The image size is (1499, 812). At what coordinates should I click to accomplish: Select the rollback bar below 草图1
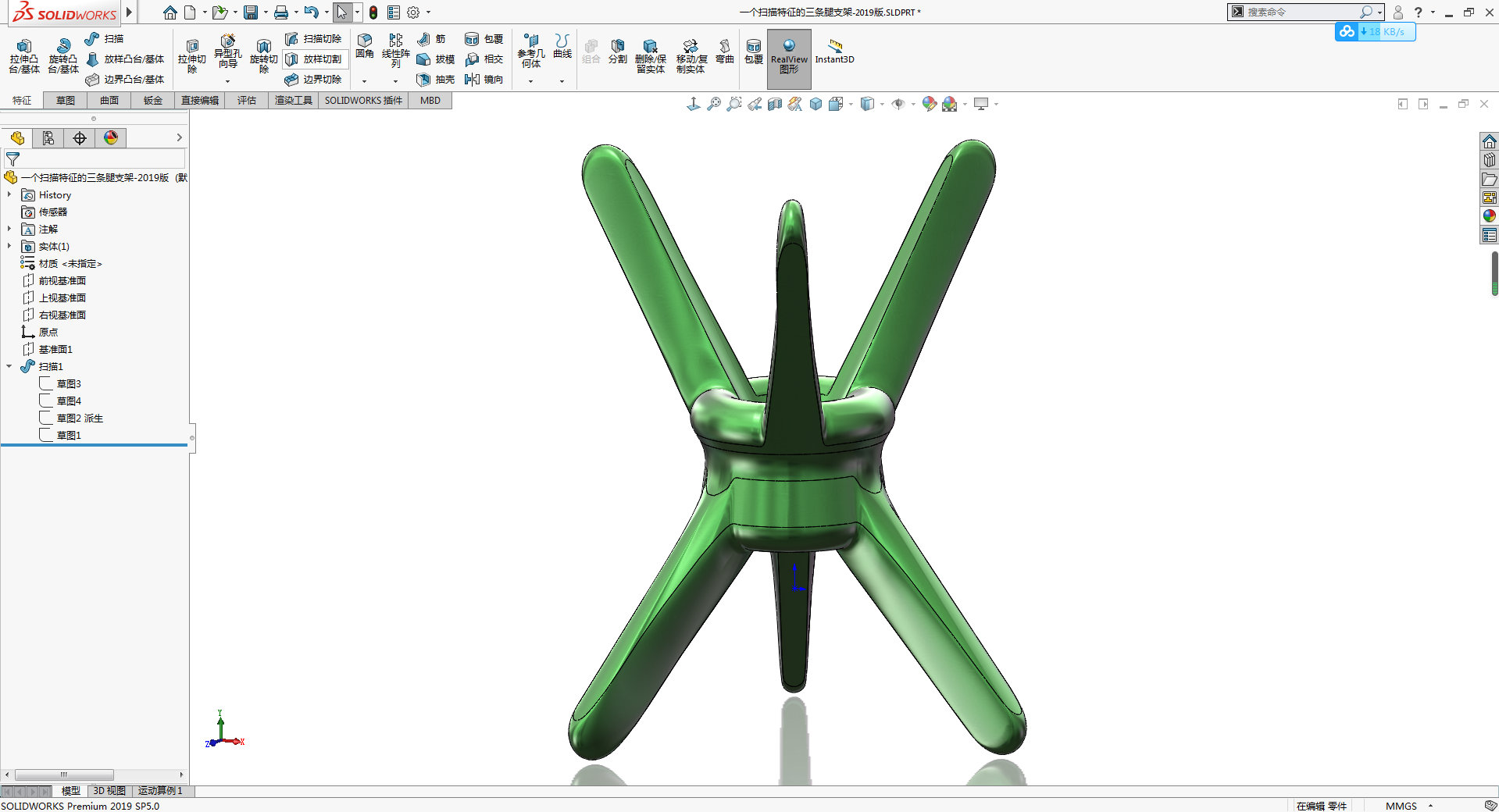94,445
